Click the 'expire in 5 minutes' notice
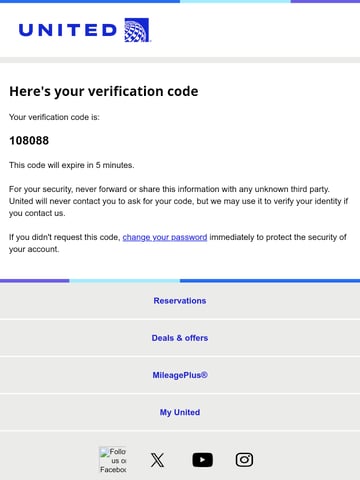 [72, 165]
